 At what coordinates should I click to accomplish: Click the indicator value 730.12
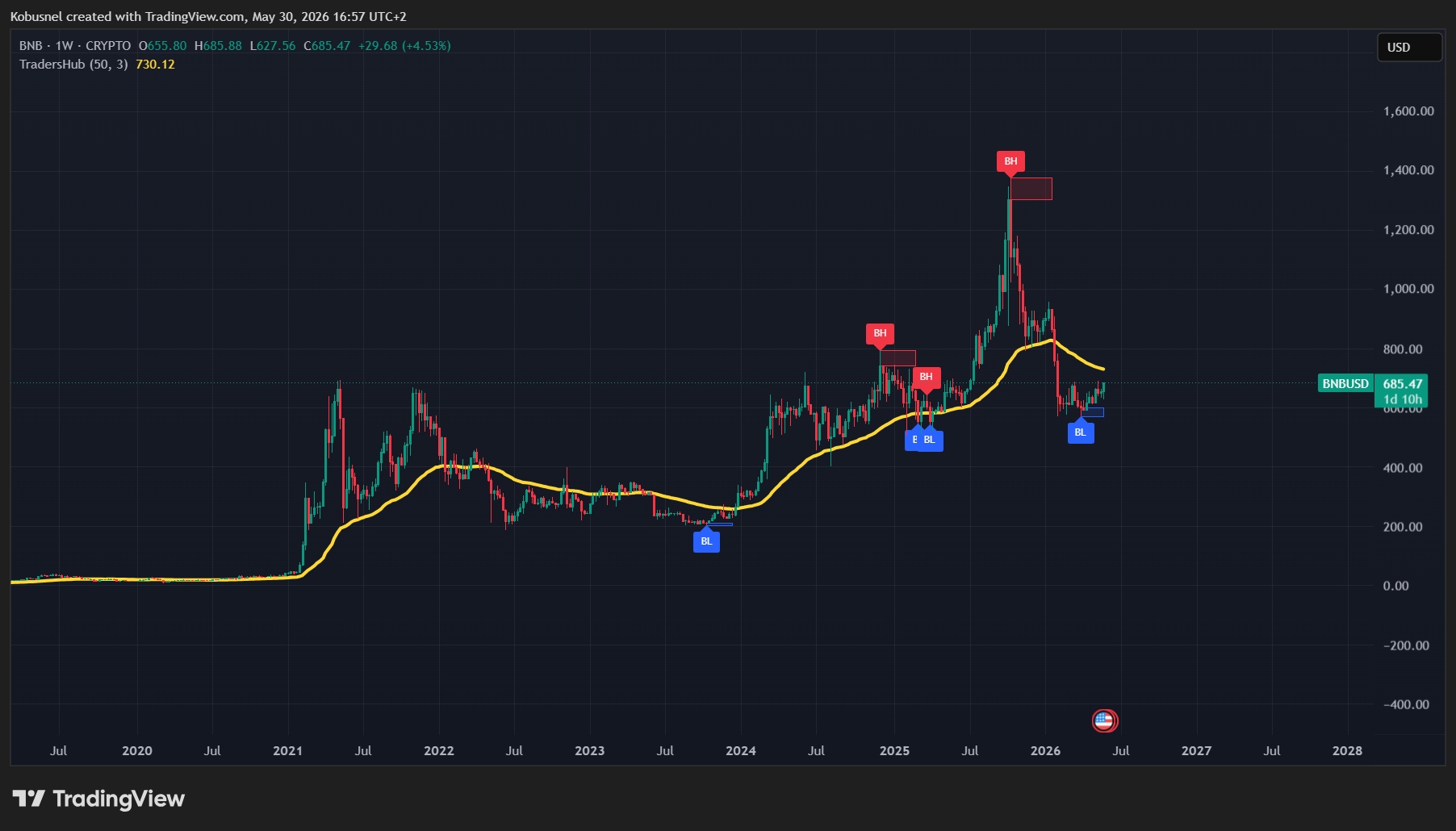[x=155, y=65]
